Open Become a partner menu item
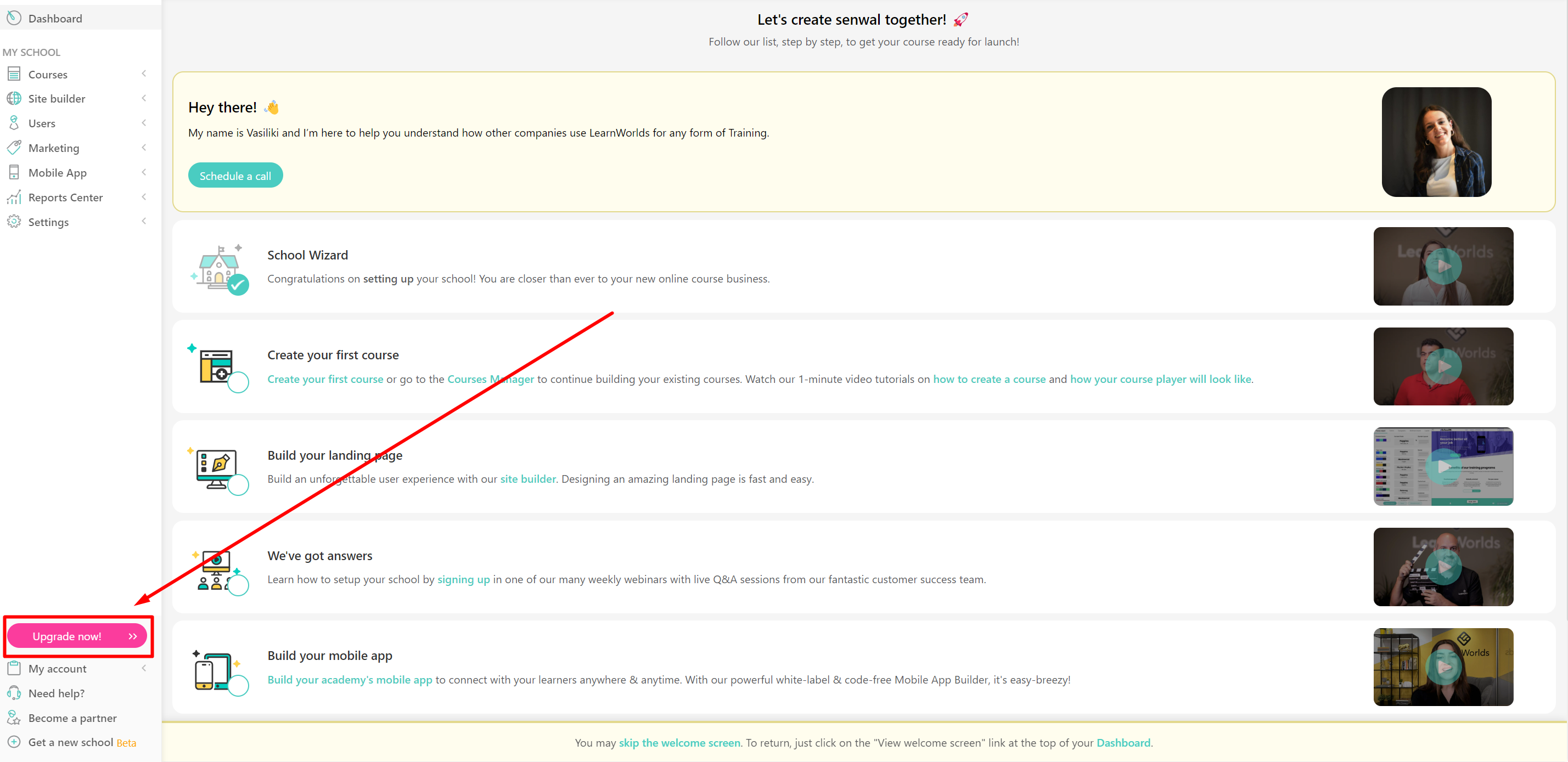This screenshot has height=762, width=1568. pyautogui.click(x=72, y=718)
